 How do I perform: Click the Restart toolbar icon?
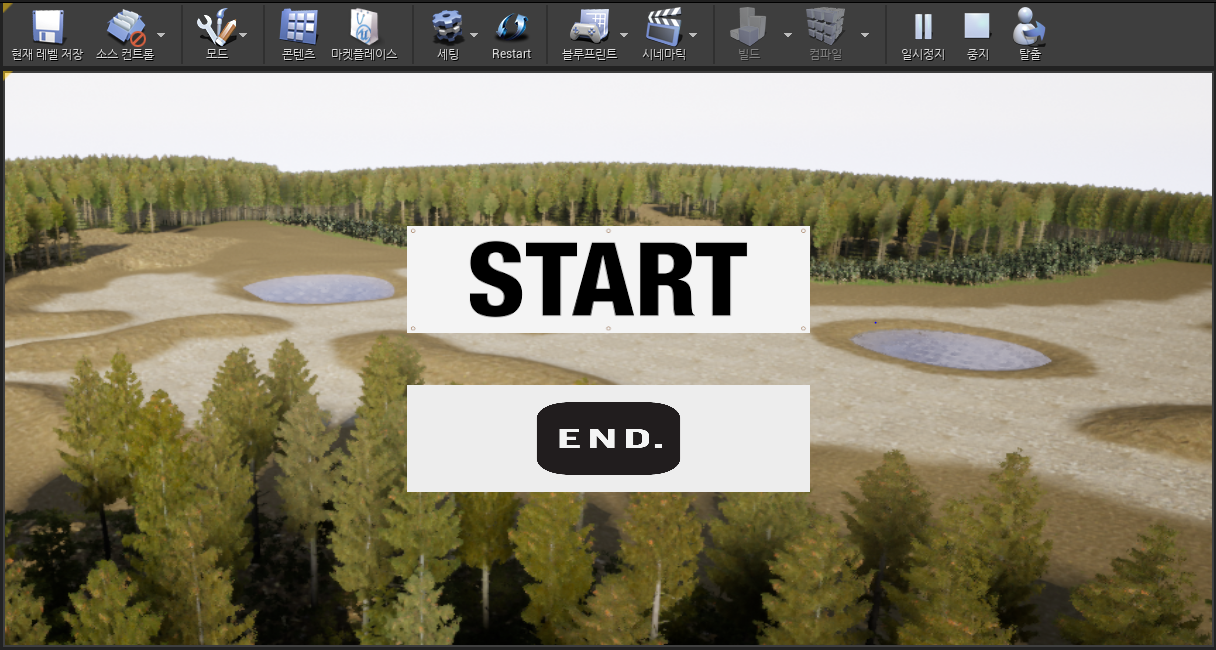(511, 27)
